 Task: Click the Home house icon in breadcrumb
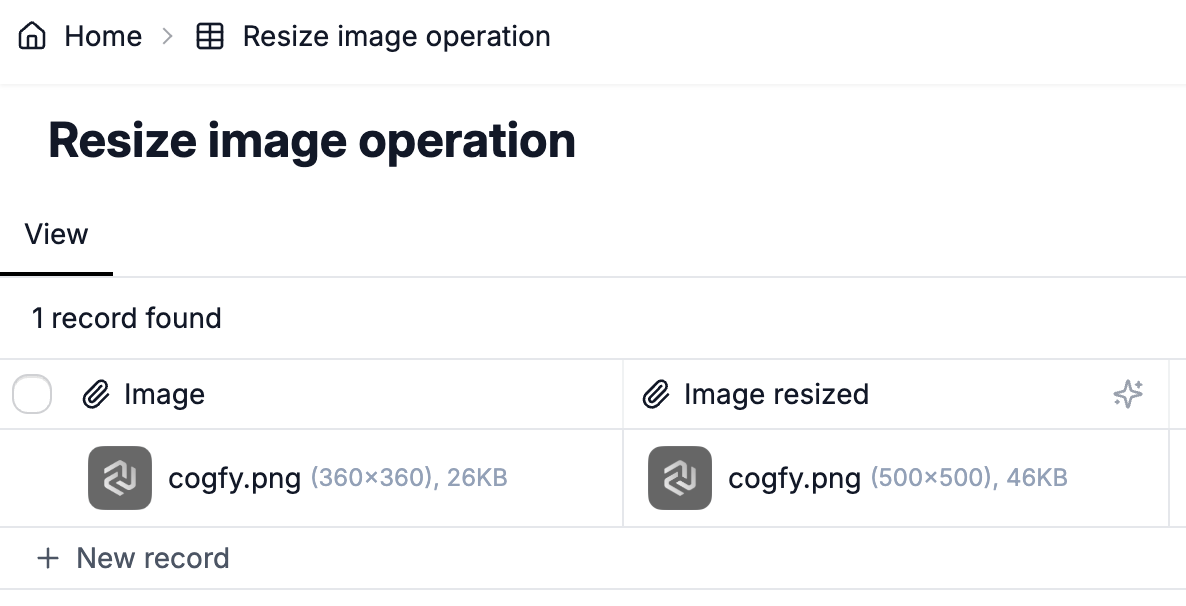point(32,36)
